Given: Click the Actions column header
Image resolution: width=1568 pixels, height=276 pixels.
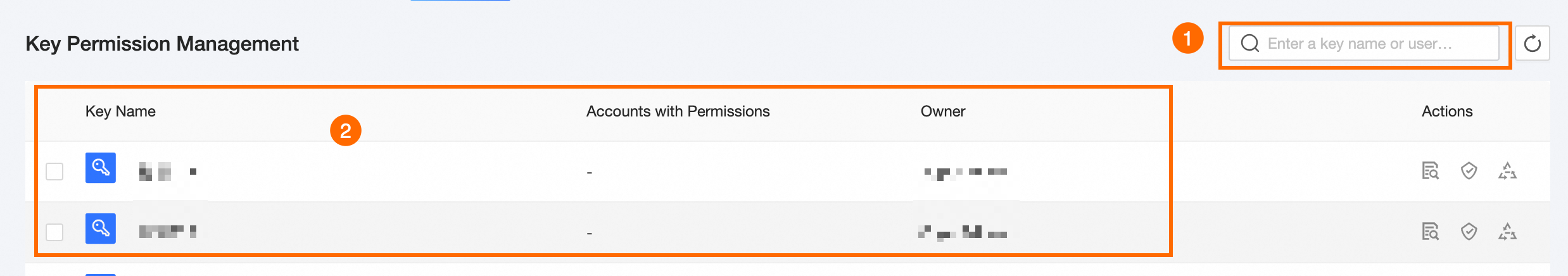Looking at the screenshot, I should pyautogui.click(x=1447, y=111).
